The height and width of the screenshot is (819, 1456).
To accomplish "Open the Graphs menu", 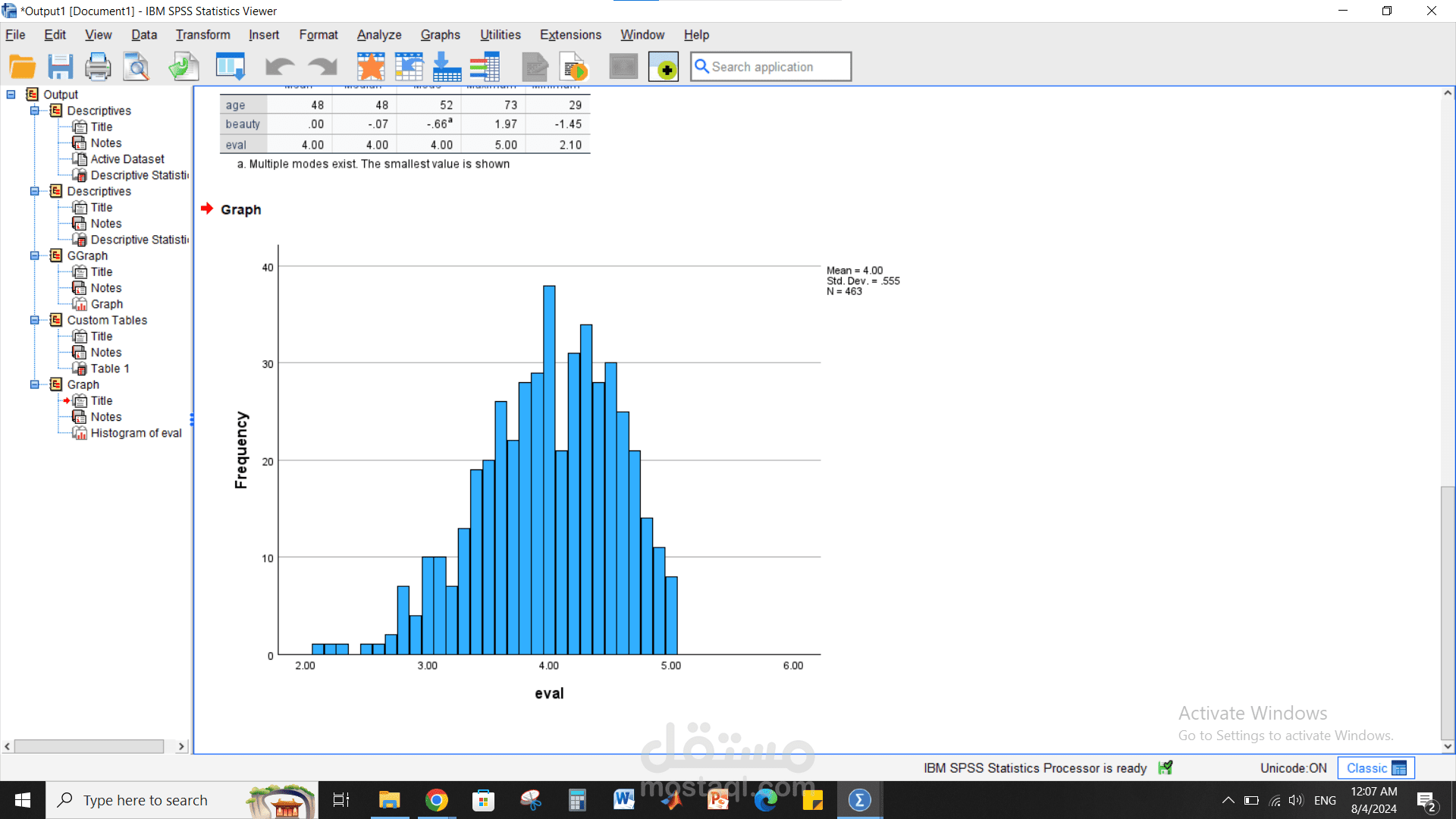I will point(440,35).
